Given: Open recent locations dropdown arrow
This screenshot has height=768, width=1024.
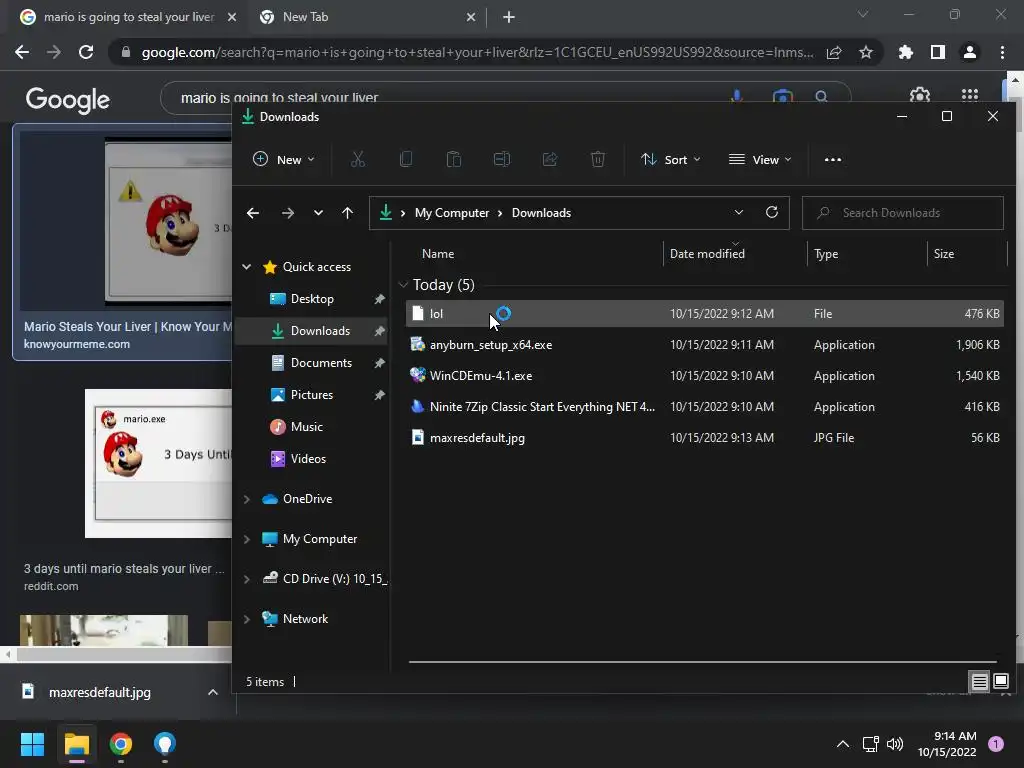Looking at the screenshot, I should coord(318,213).
